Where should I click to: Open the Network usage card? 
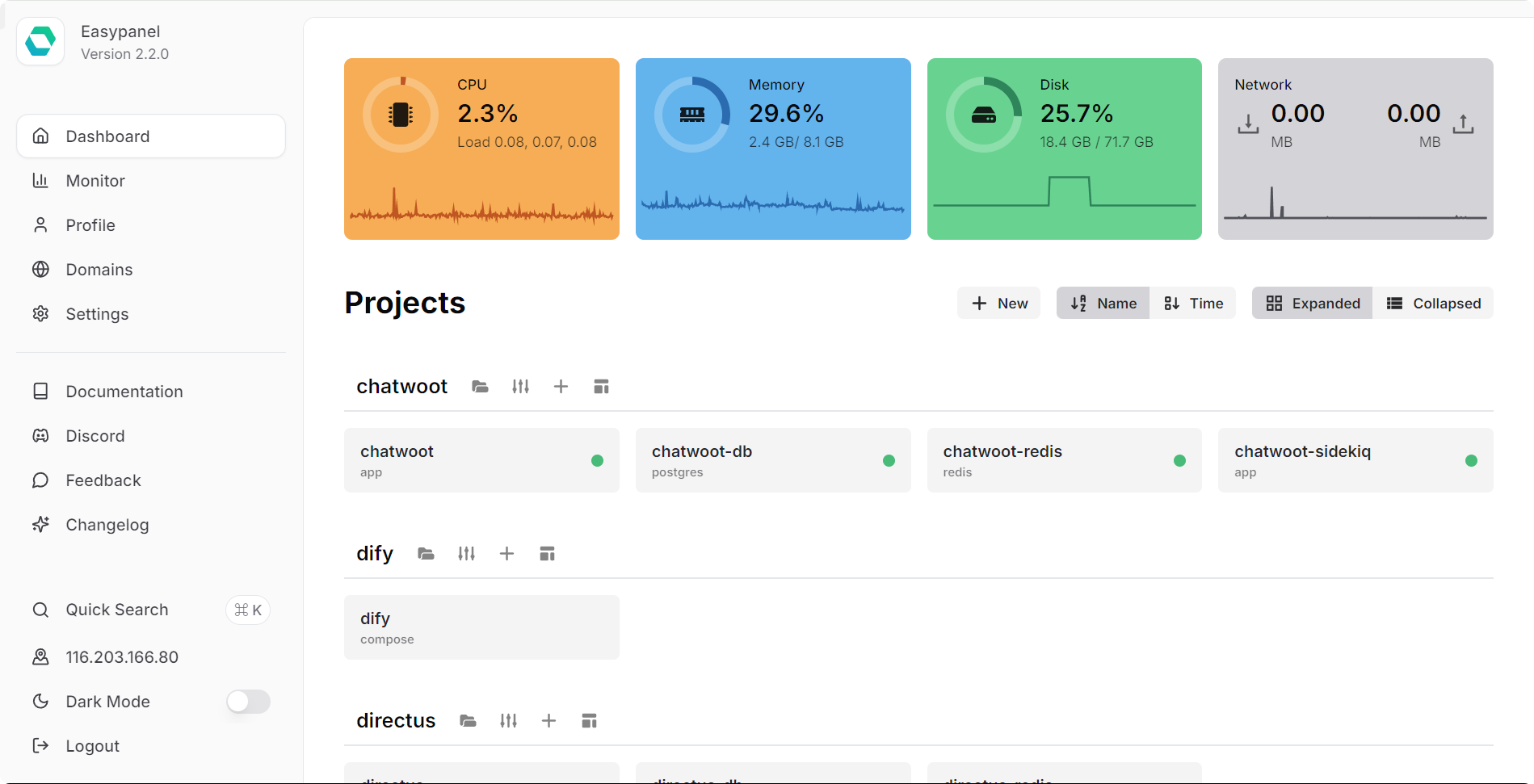click(1355, 149)
